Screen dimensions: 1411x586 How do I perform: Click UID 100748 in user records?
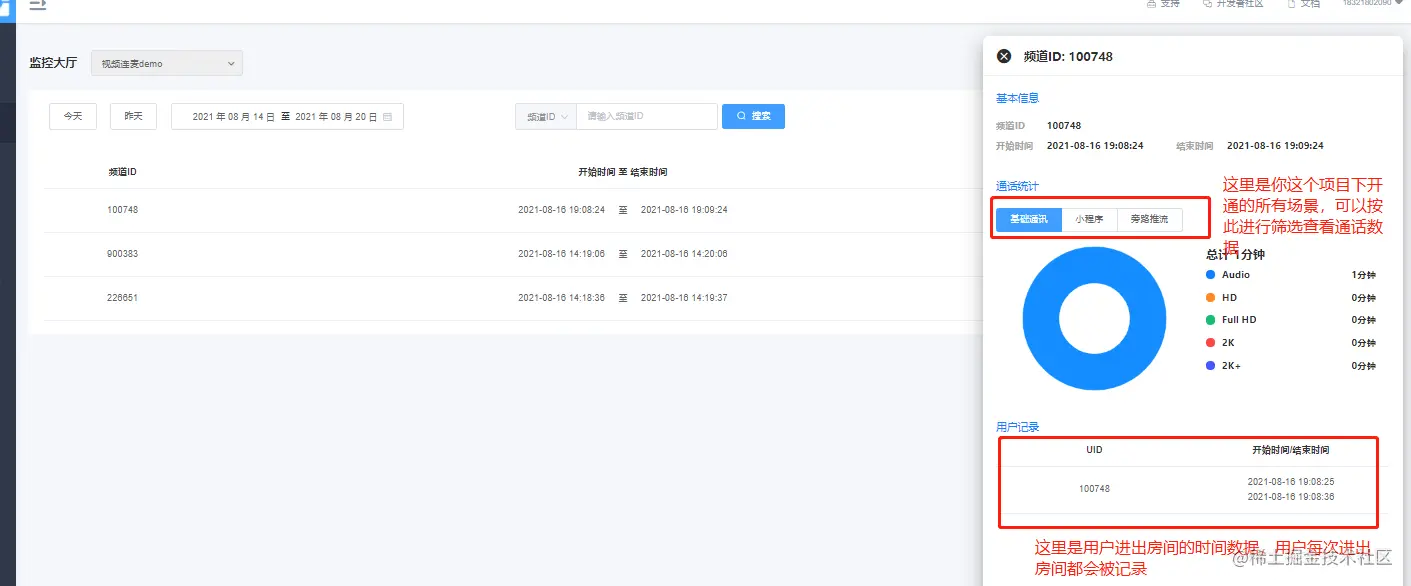tap(1094, 489)
